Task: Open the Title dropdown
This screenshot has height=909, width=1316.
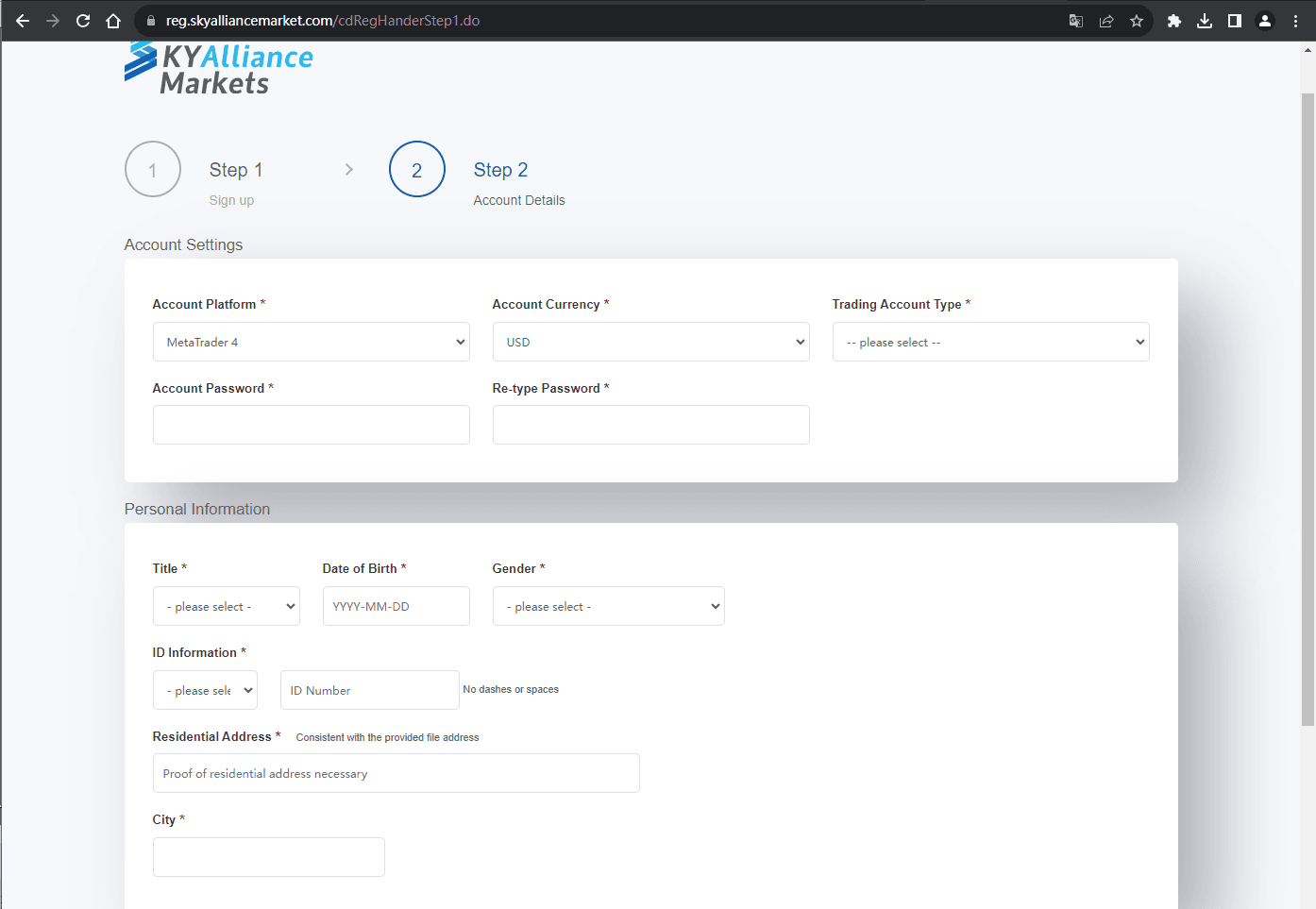Action: 227,606
